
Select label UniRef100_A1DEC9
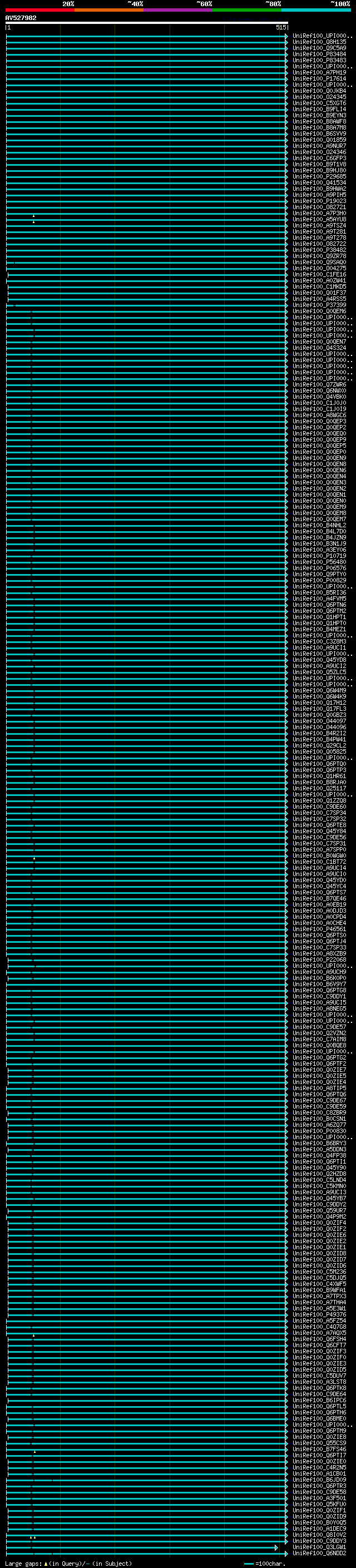[x=319, y=1529]
